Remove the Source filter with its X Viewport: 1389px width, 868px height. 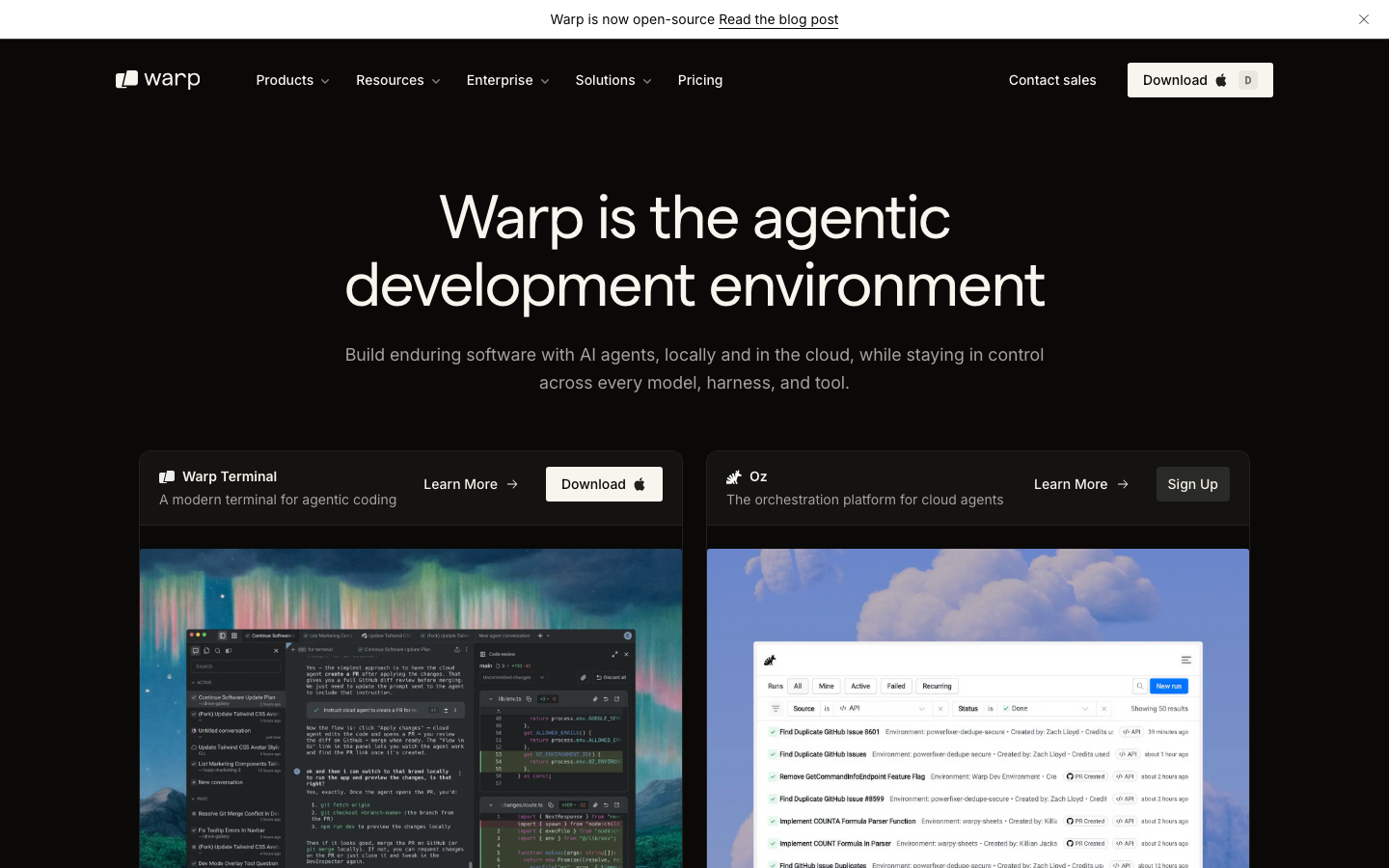tap(940, 709)
